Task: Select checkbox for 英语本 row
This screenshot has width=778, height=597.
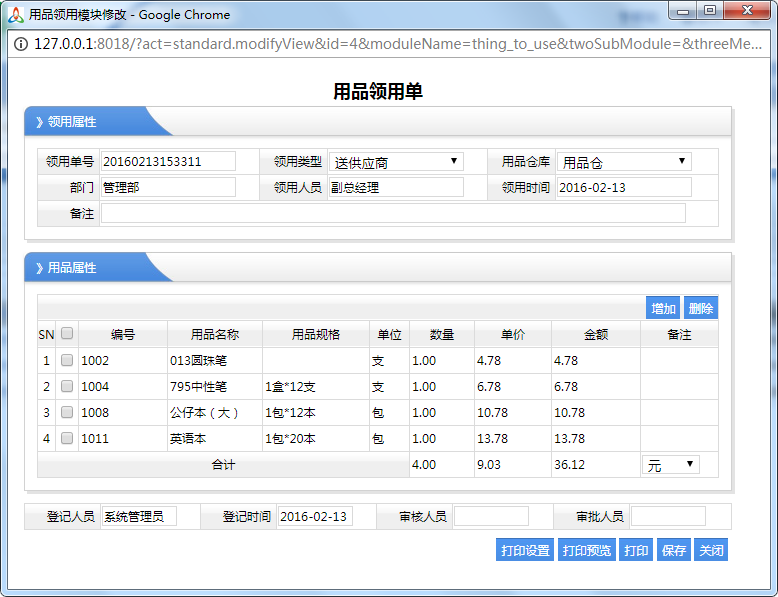Action: (67, 438)
